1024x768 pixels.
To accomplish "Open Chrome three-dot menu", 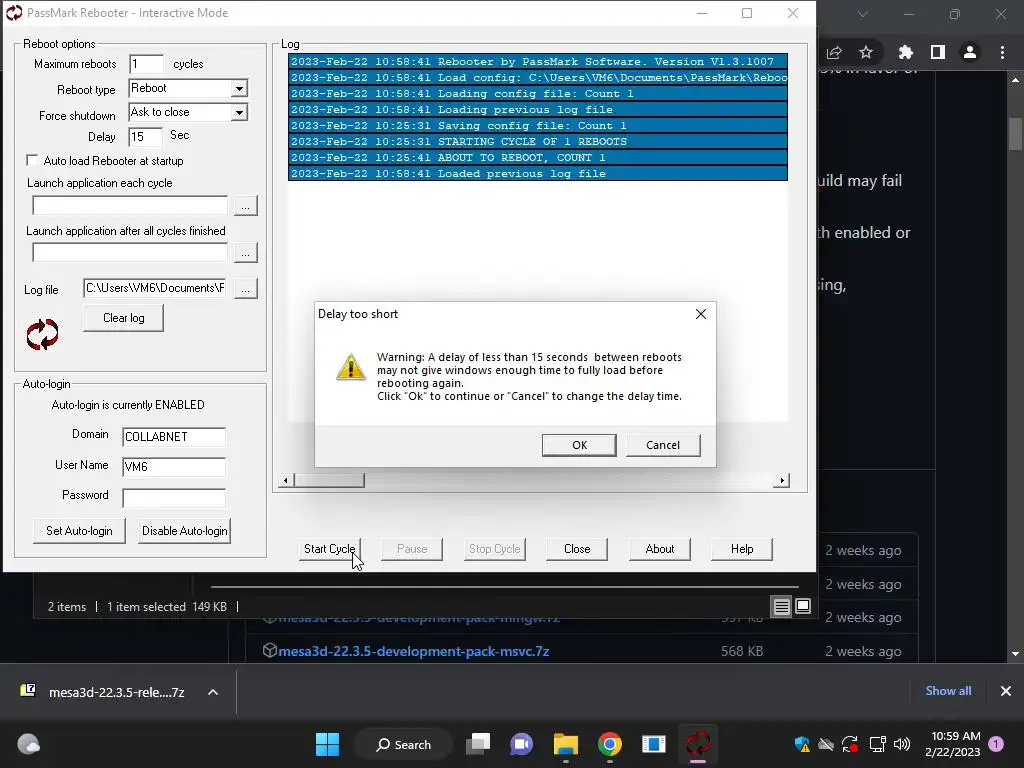I will tap(1002, 52).
